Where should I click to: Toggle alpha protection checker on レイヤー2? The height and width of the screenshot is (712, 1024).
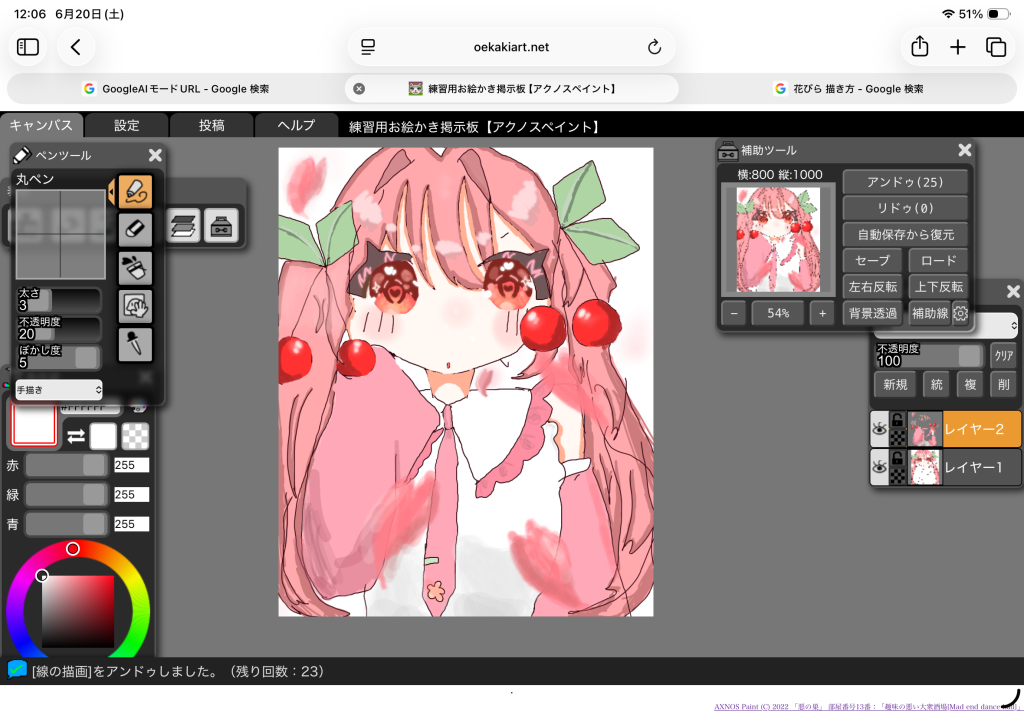(x=899, y=438)
